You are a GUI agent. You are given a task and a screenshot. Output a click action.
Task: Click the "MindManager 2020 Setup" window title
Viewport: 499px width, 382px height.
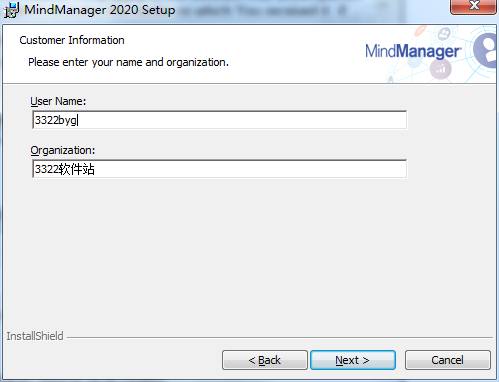[x=100, y=10]
